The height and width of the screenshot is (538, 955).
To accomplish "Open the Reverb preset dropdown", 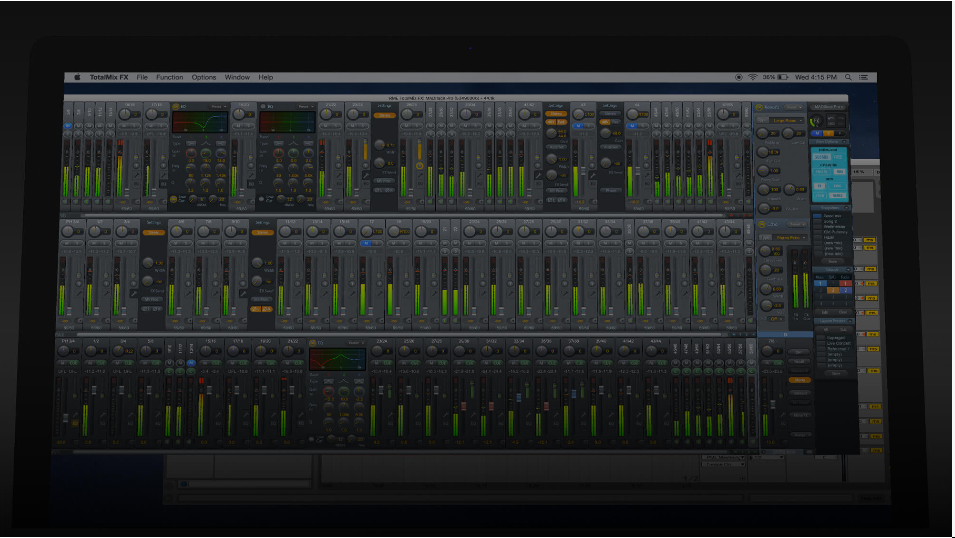I will 794,107.
